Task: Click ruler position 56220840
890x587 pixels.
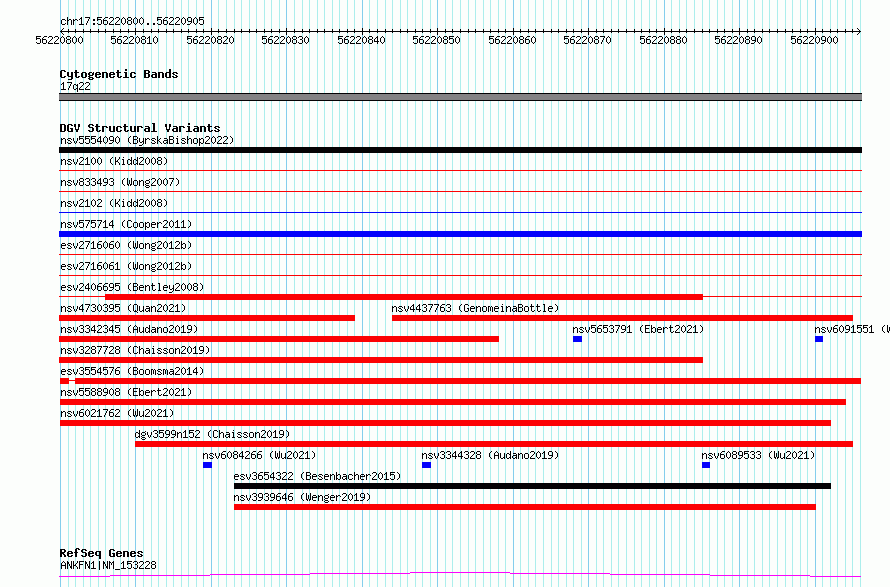Action: pyautogui.click(x=361, y=40)
